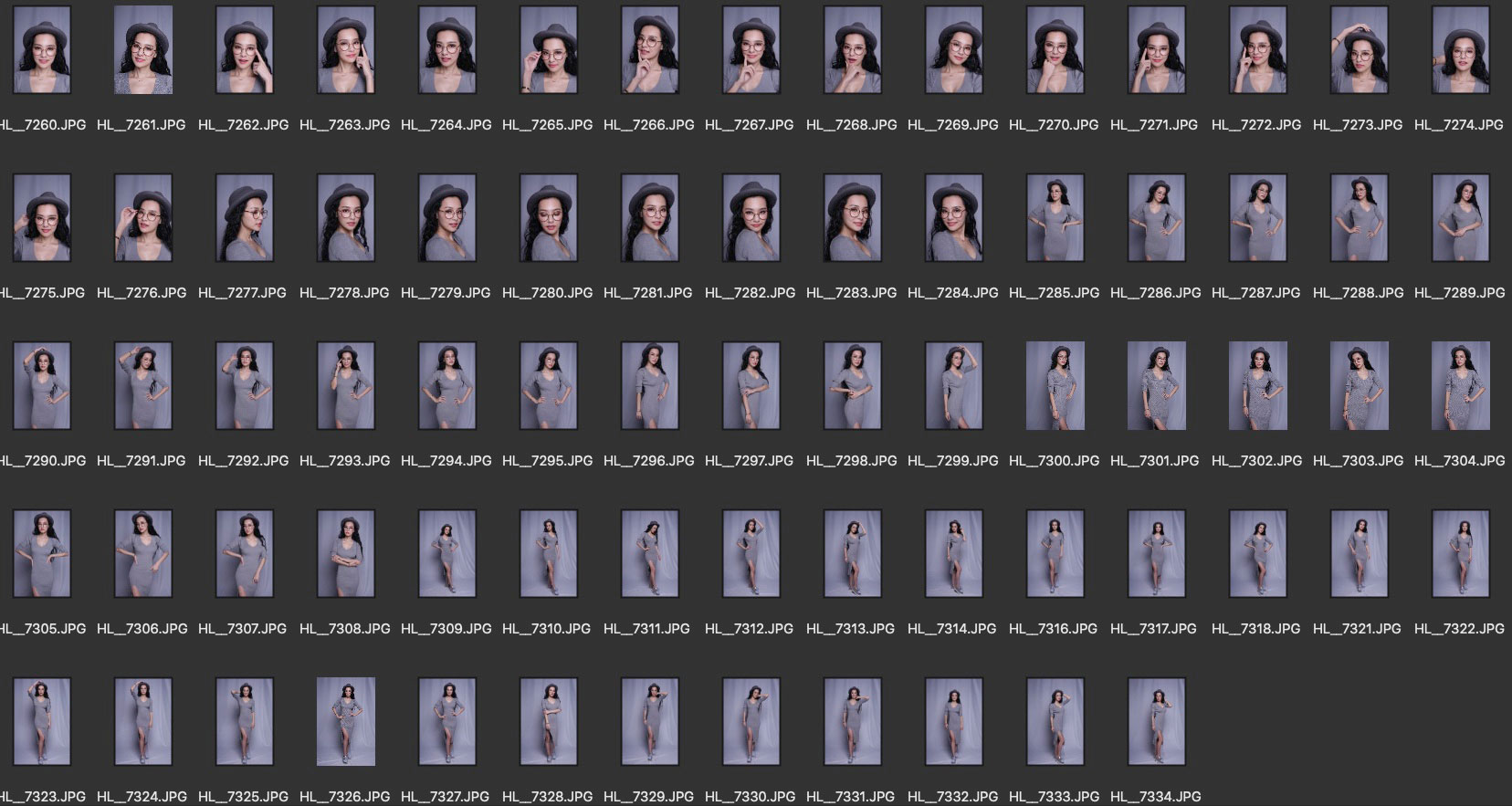The height and width of the screenshot is (806, 1512).
Task: Select the HL__7297.JPG photo thumbnail
Action: click(x=751, y=386)
